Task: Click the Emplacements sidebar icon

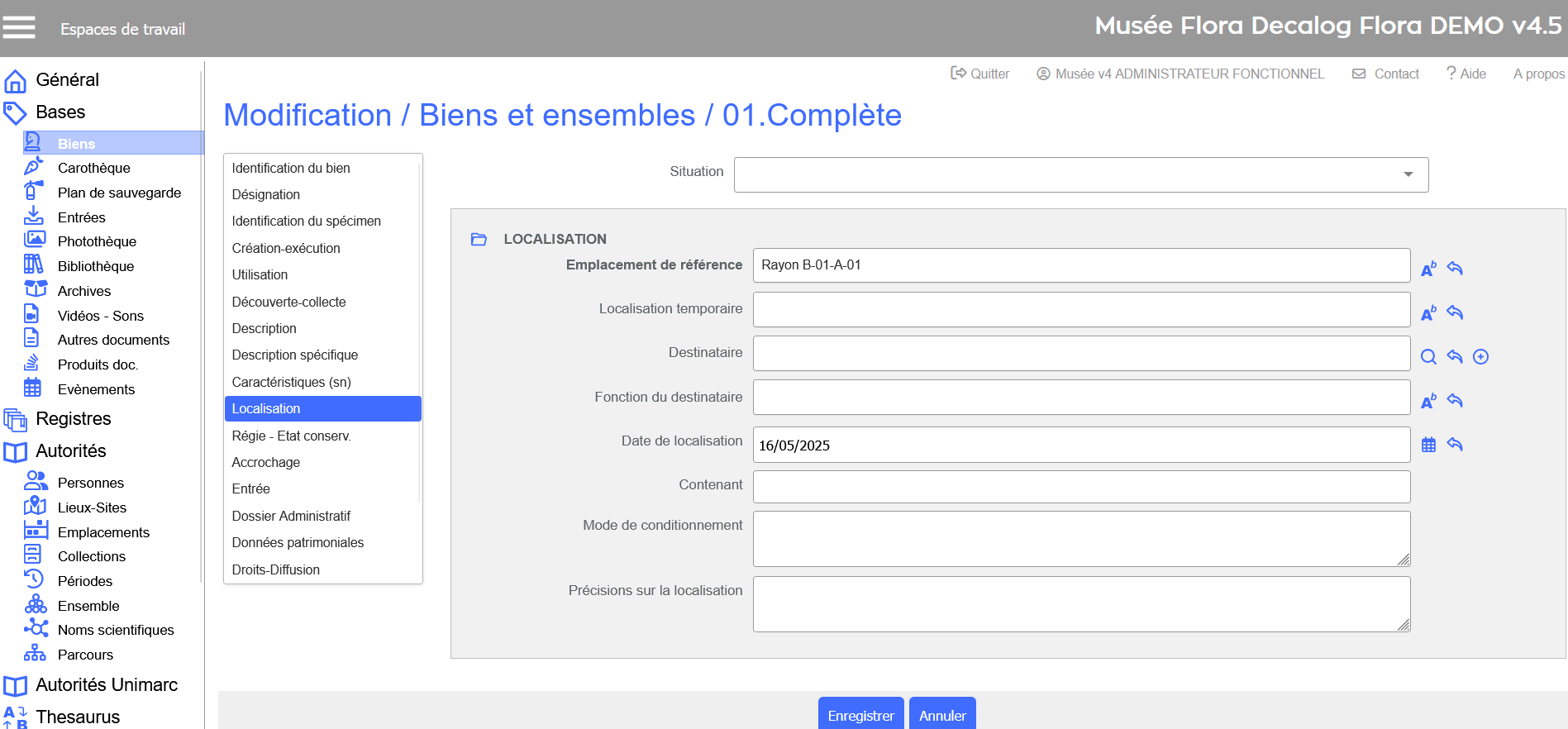Action: 36,531
